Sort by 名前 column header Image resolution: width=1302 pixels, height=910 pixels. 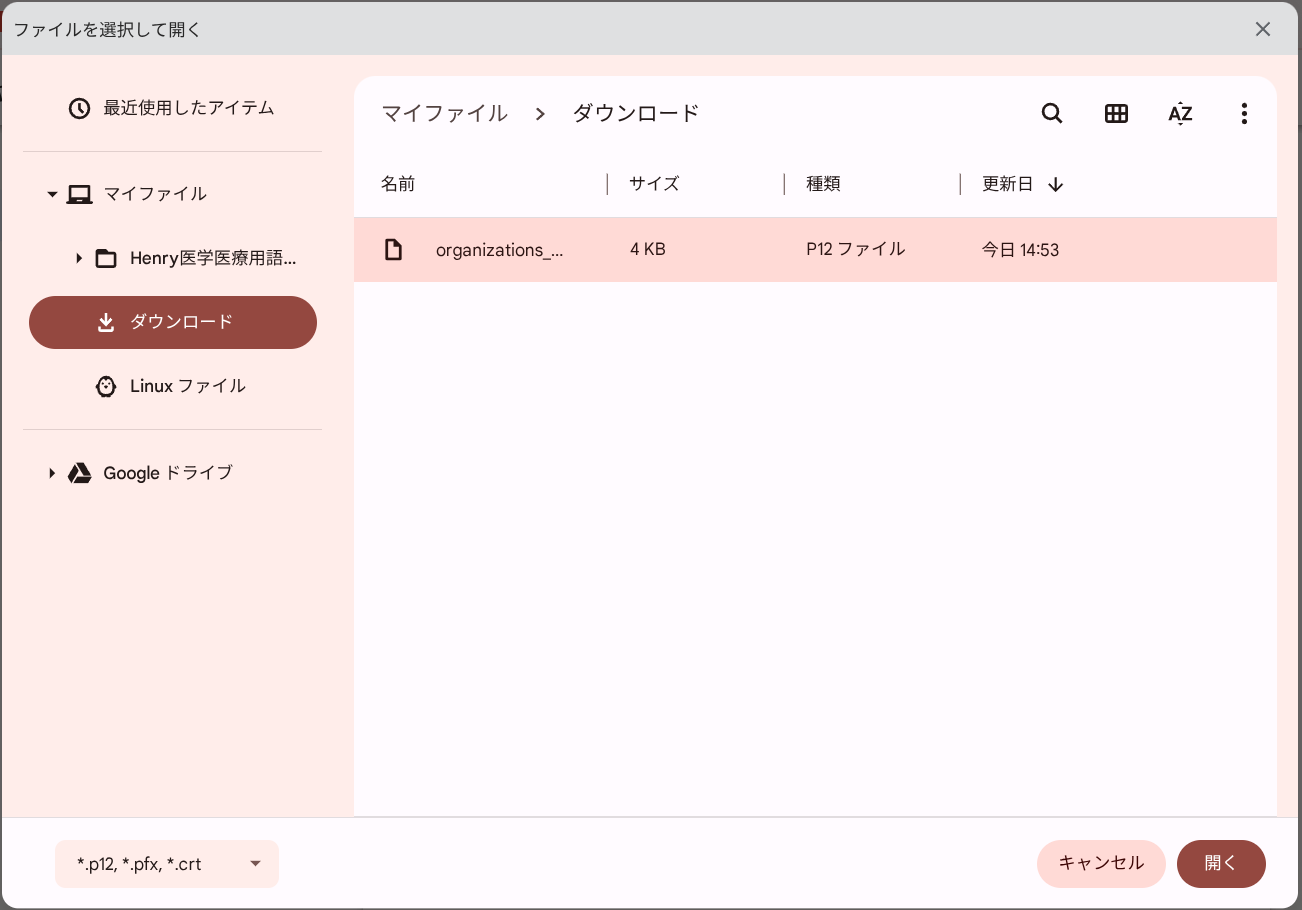(398, 184)
